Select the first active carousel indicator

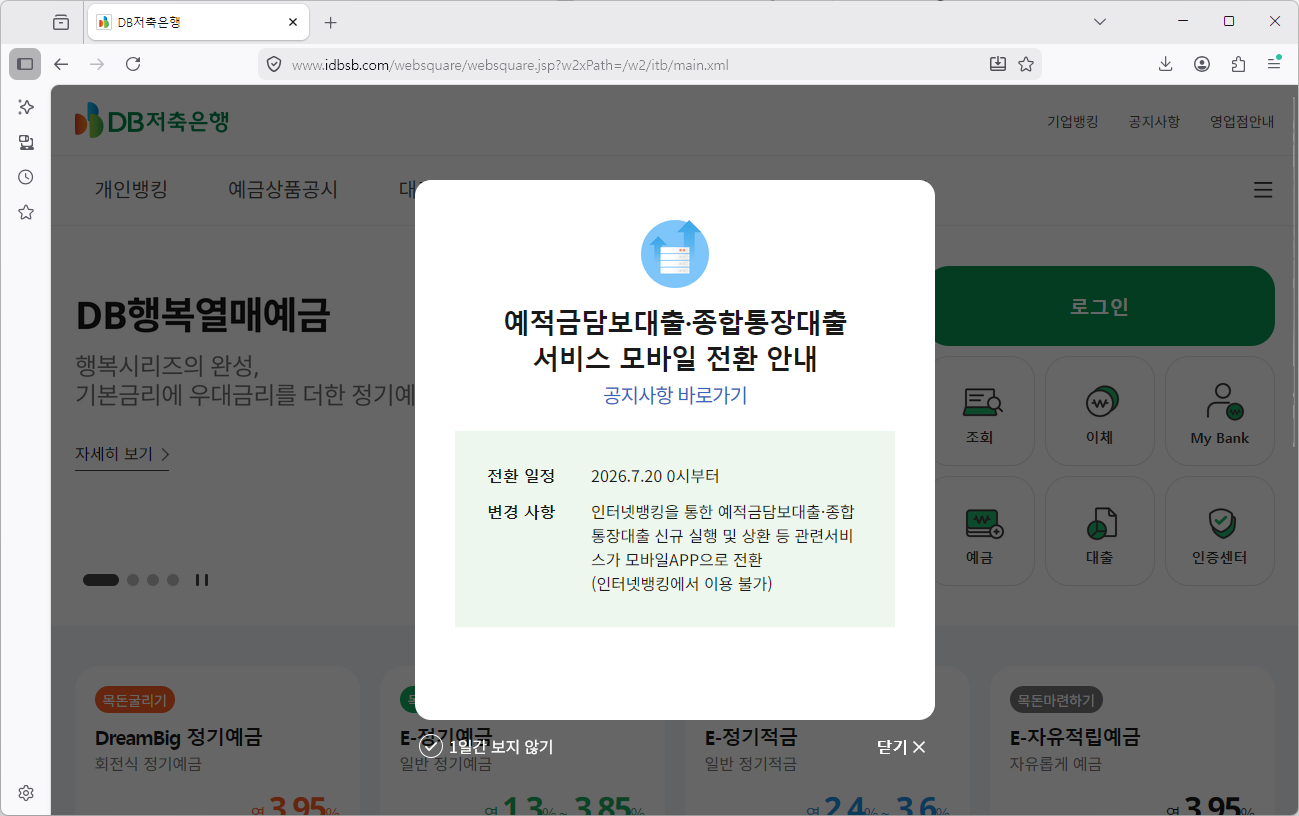coord(101,580)
